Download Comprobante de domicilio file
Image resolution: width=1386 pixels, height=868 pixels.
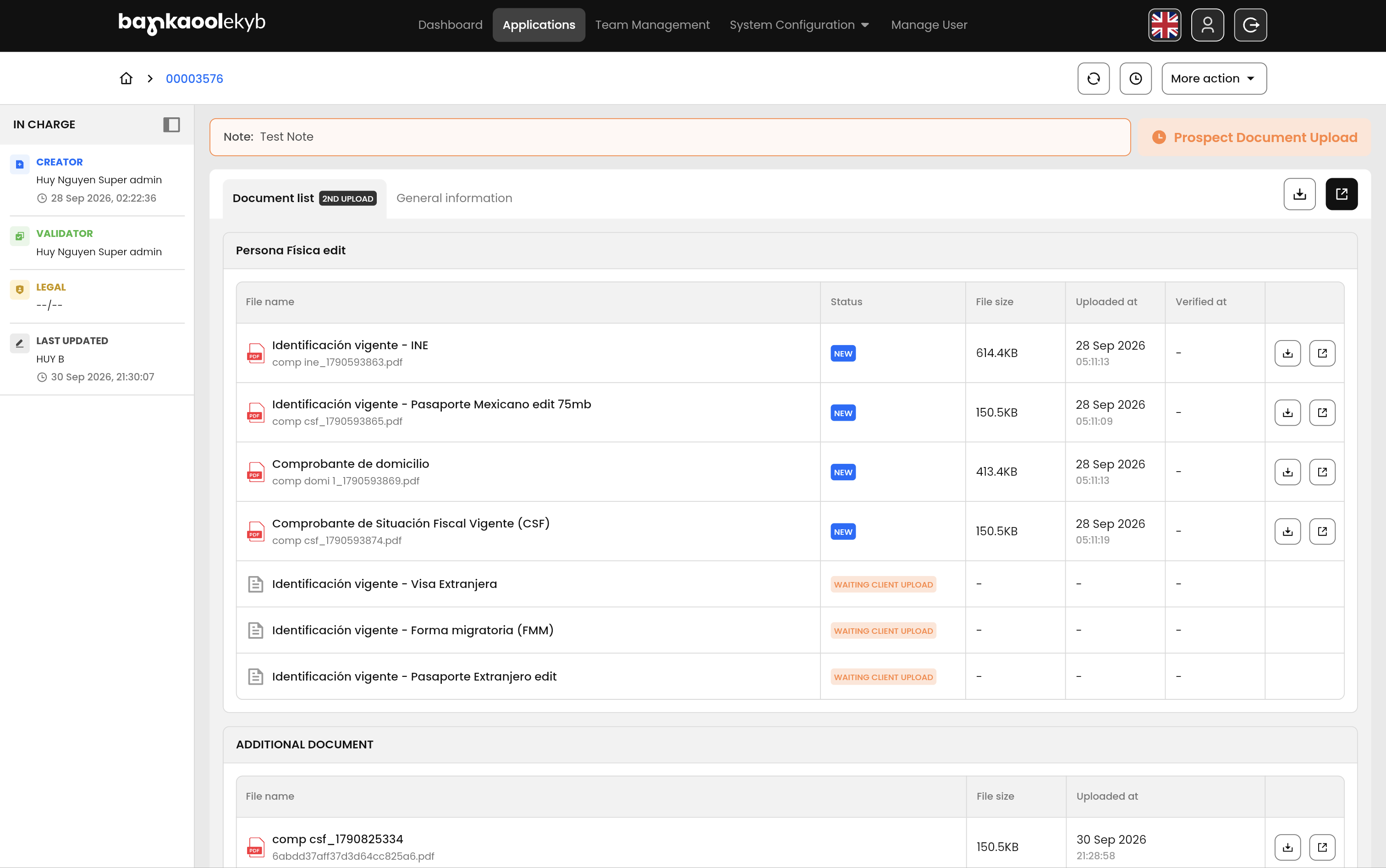click(1288, 472)
